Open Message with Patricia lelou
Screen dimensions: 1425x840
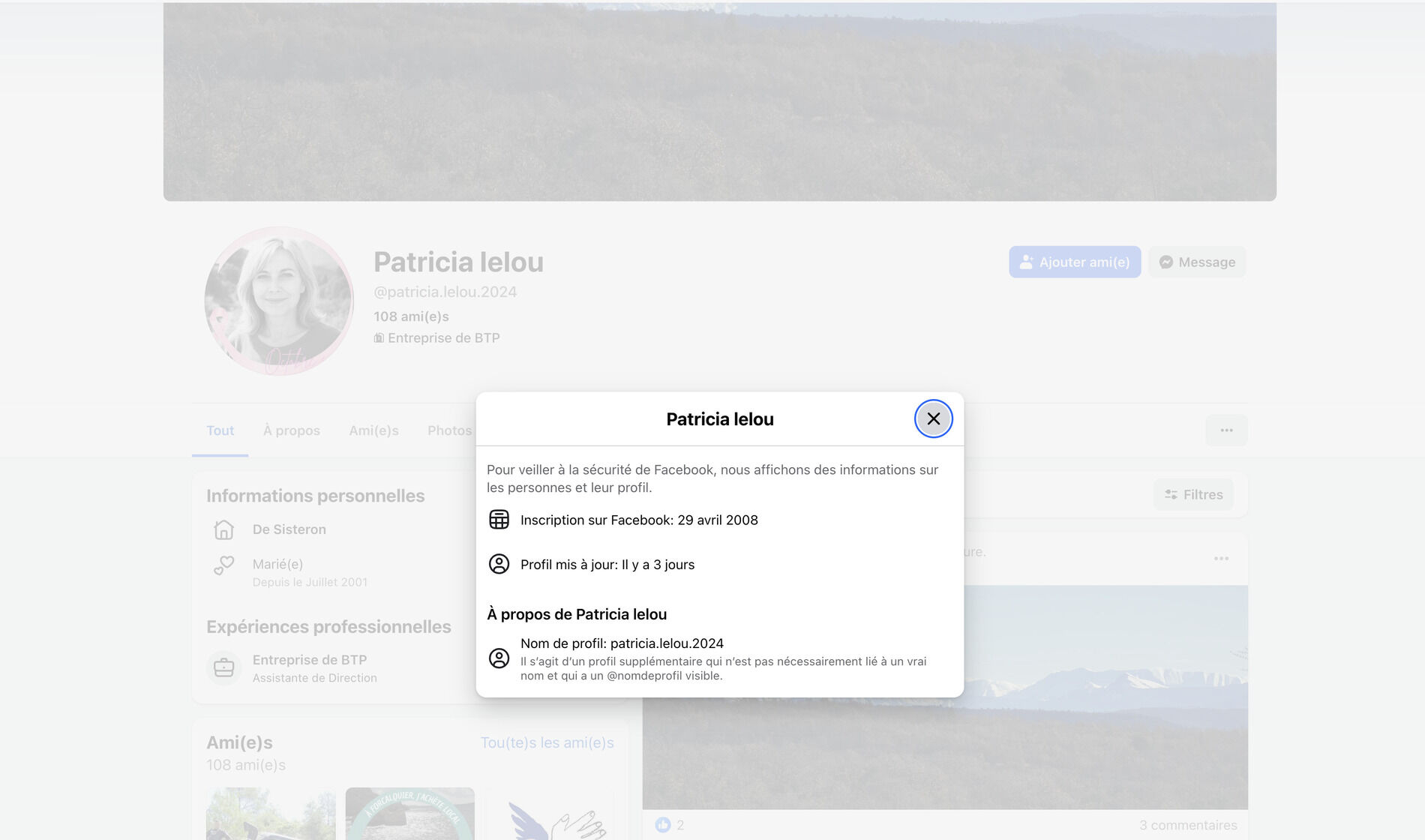[x=1197, y=262]
